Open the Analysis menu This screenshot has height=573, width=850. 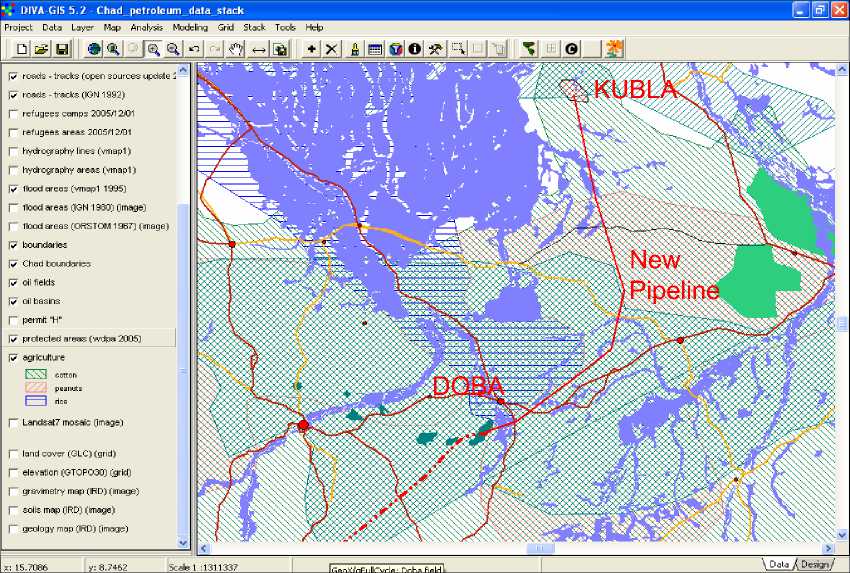point(146,27)
